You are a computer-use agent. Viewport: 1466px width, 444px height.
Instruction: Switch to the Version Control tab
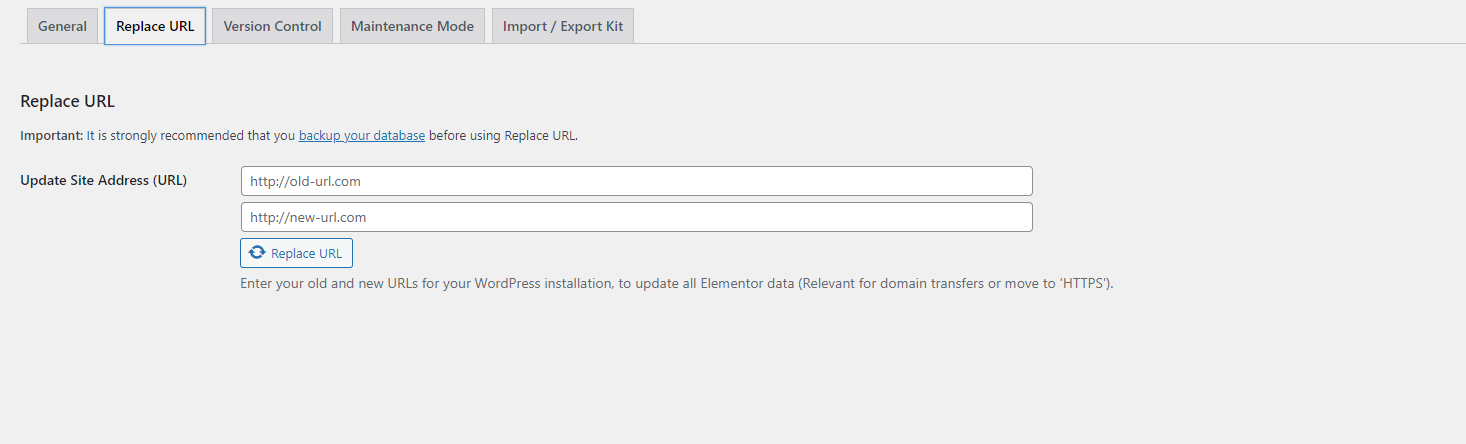pyautogui.click(x=272, y=26)
